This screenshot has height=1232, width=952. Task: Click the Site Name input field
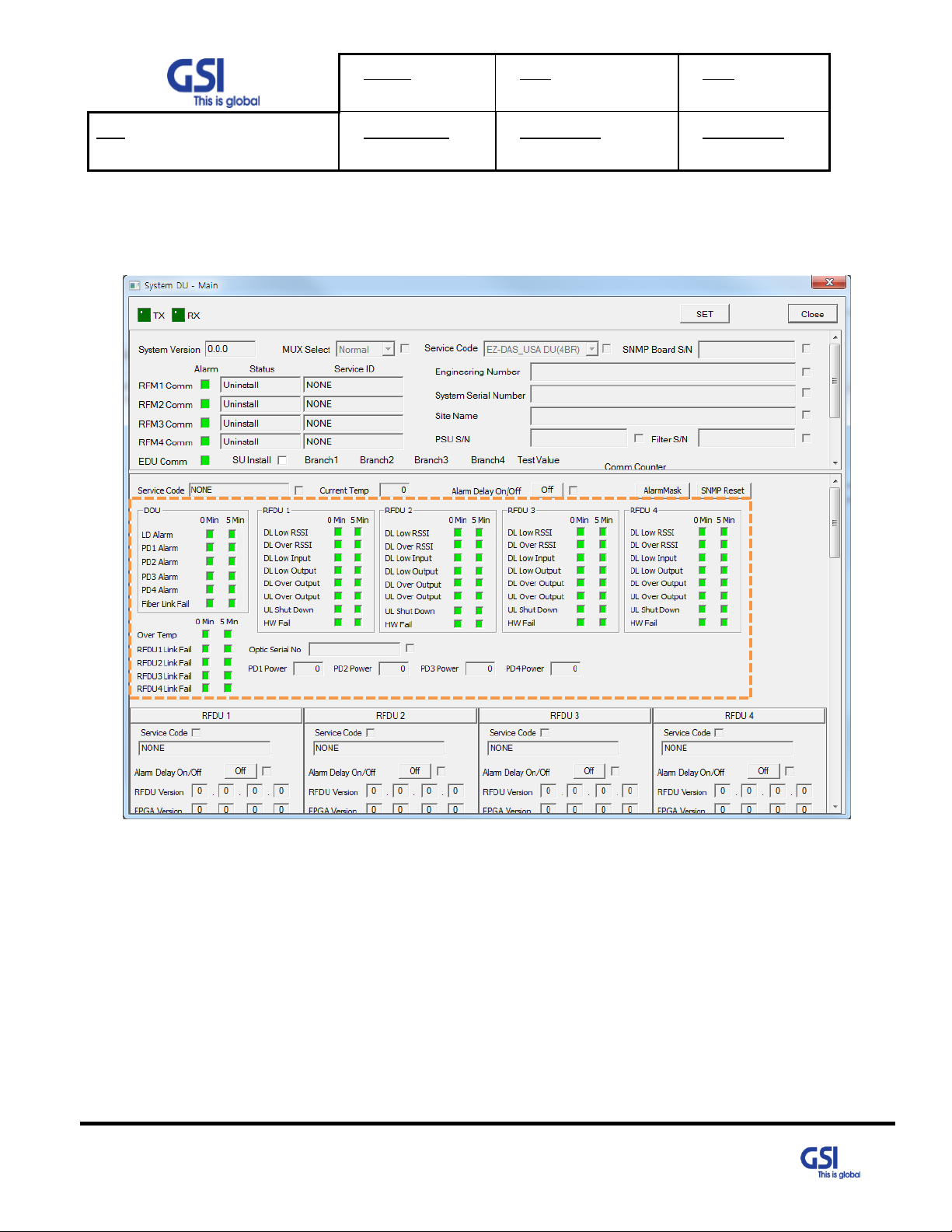[663, 416]
